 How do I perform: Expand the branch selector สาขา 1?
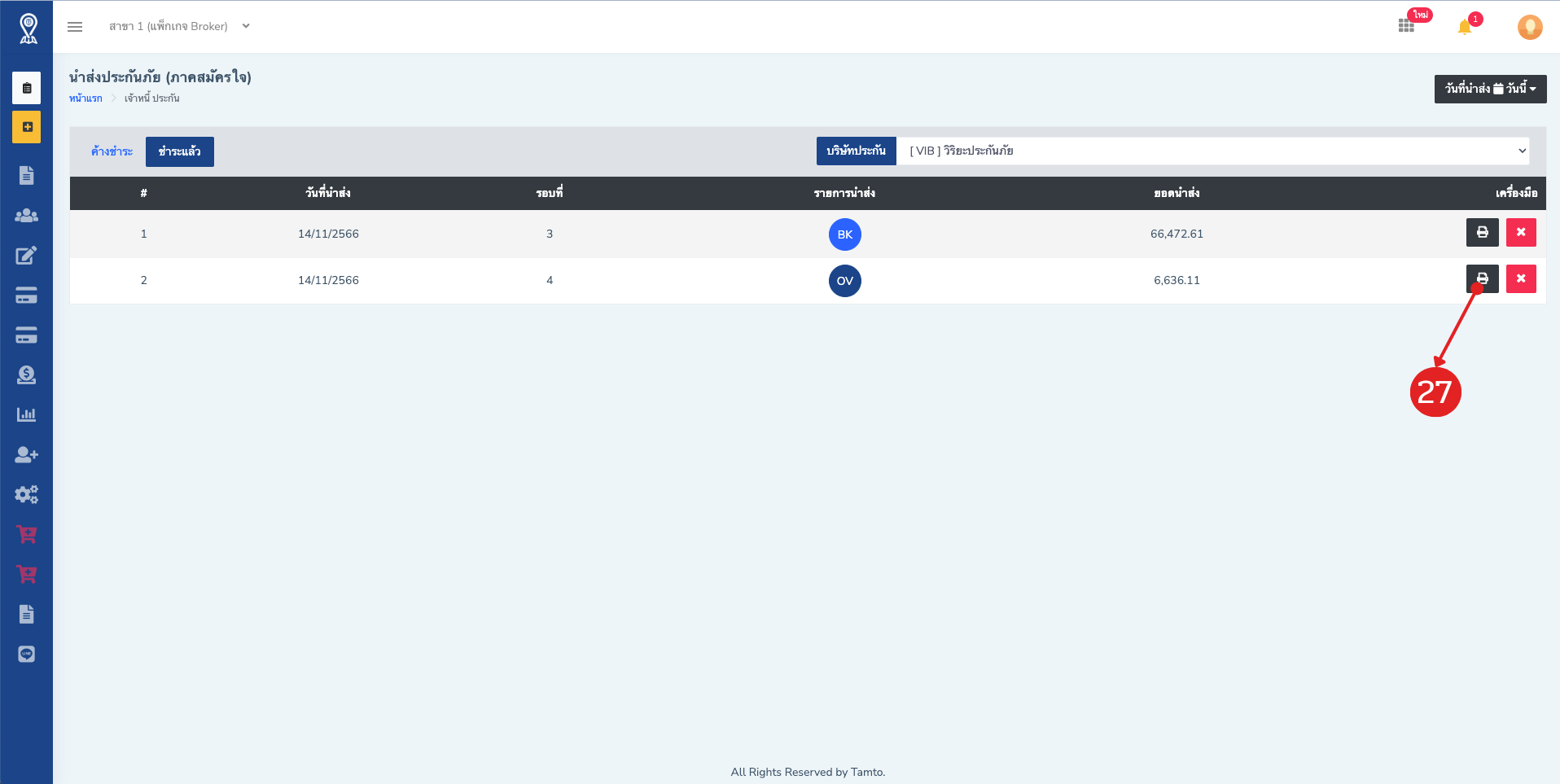[179, 26]
